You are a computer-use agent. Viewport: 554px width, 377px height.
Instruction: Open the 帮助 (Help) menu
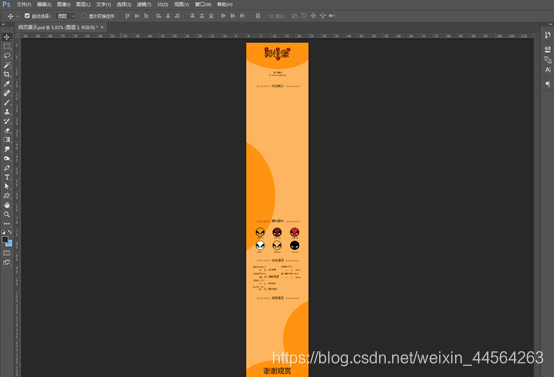(x=225, y=5)
